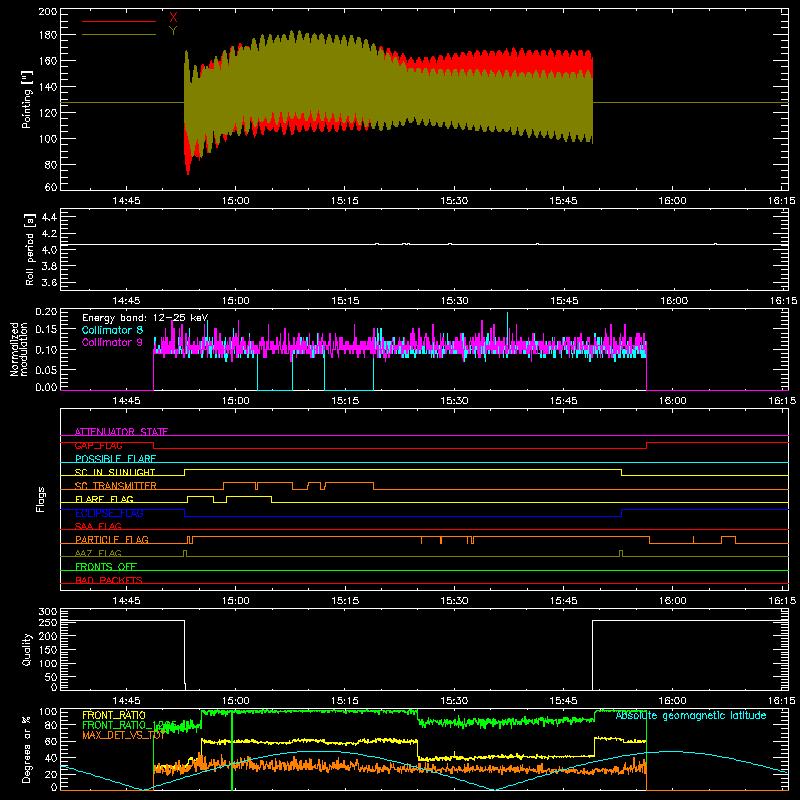Click the 140 tick on Pointing axis

pos(48,87)
